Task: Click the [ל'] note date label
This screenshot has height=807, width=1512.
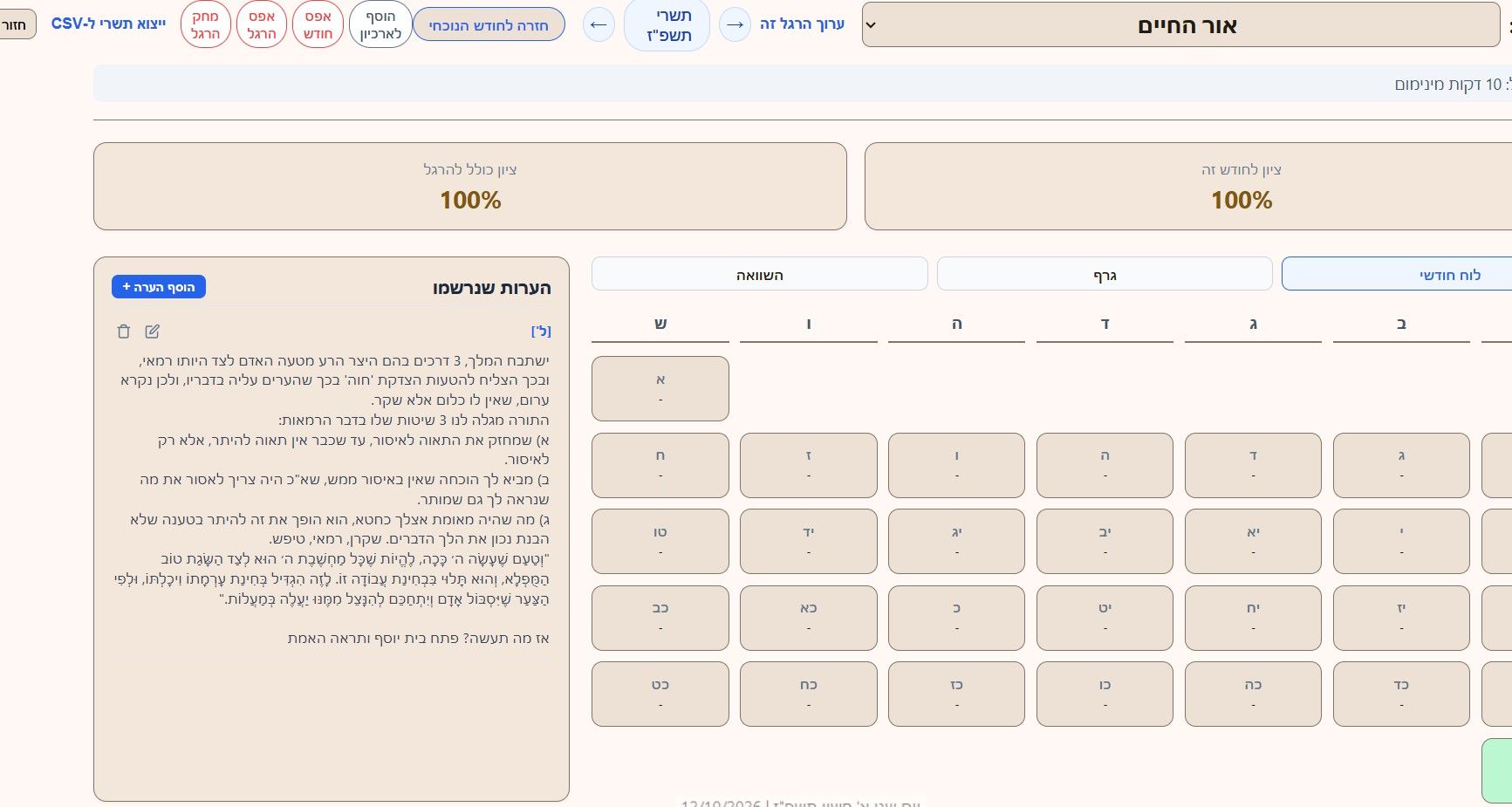Action: pos(541,332)
